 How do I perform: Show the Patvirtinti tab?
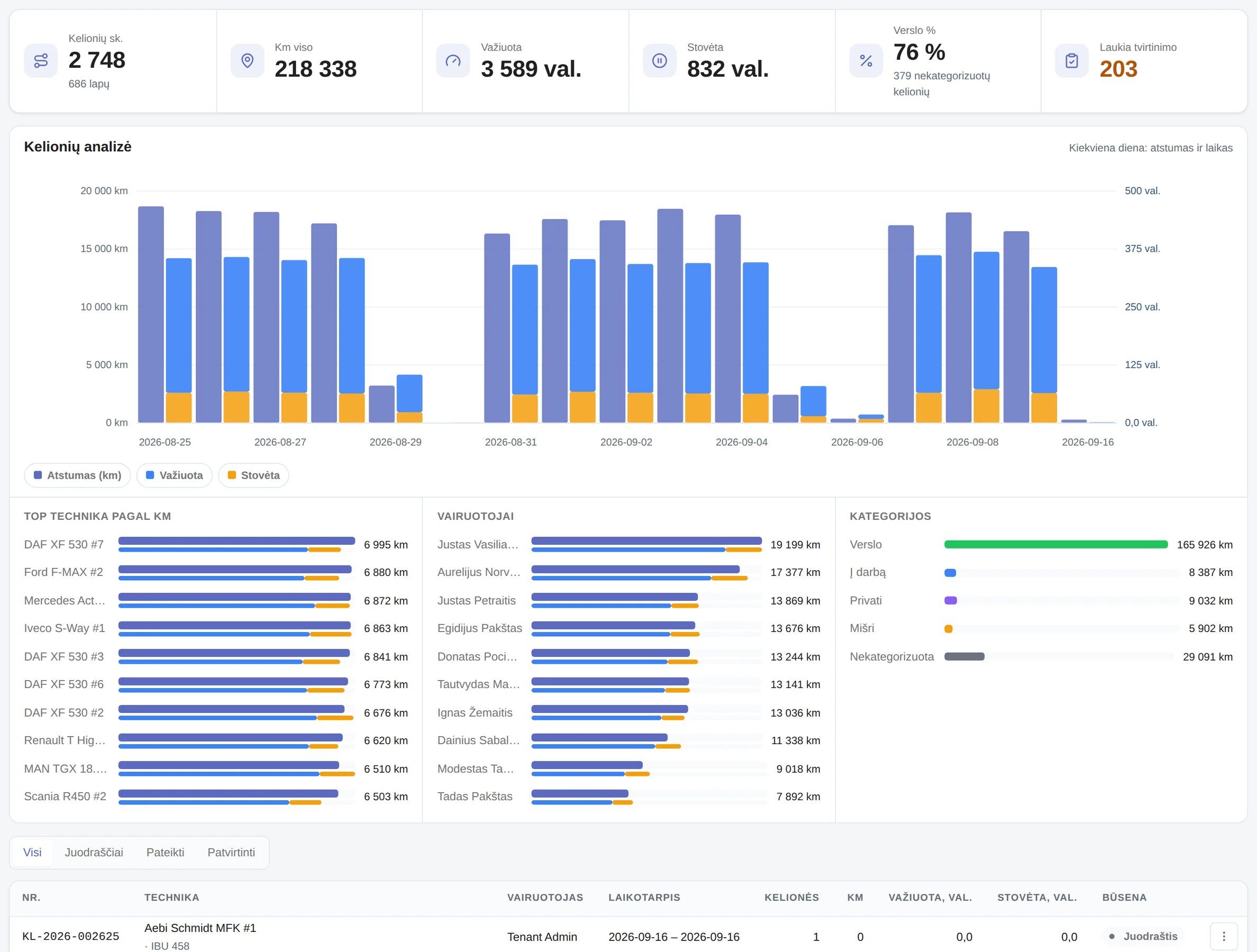[x=231, y=852]
